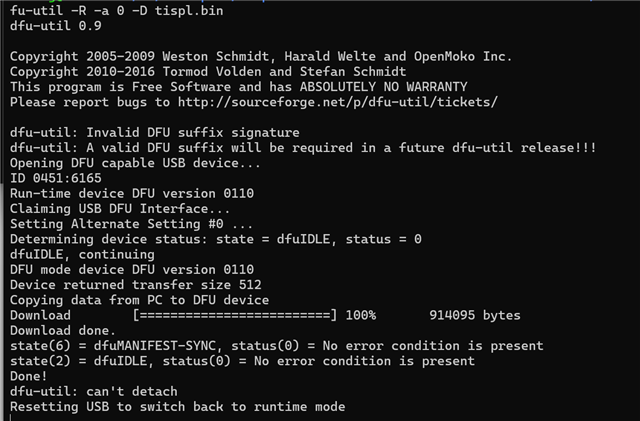Click the 'Run-time device DFU version 0110' line

click(x=131, y=193)
